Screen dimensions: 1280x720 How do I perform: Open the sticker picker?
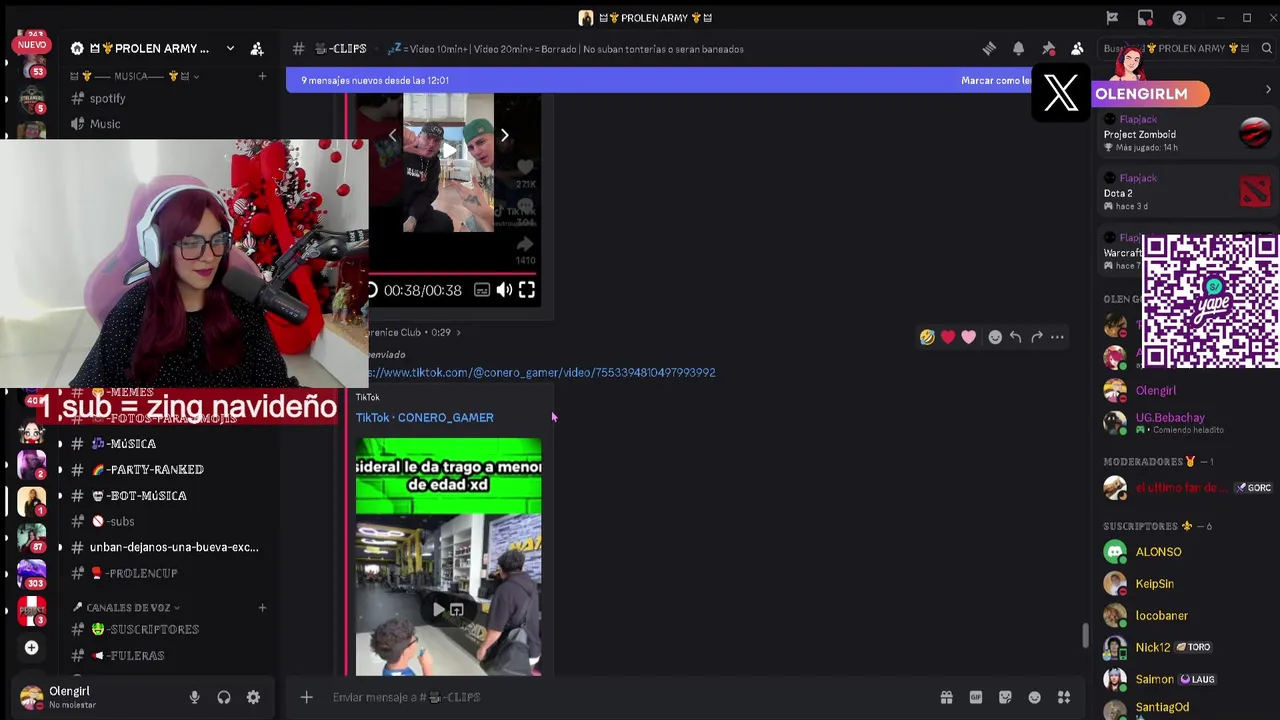pos(1005,697)
